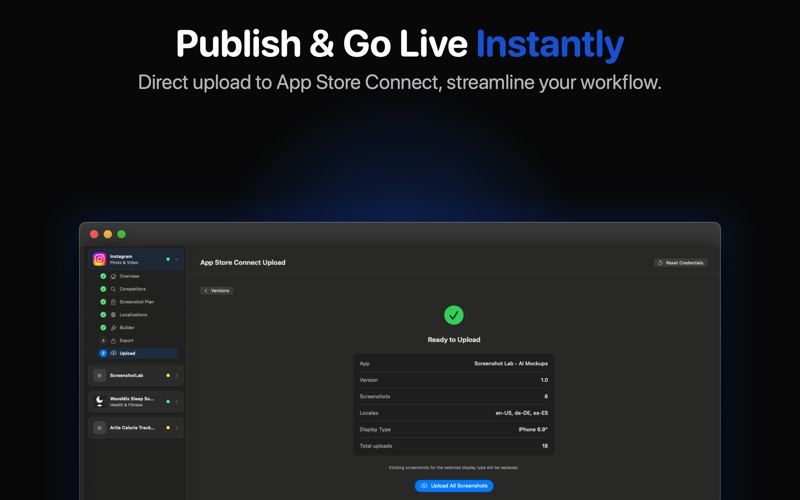This screenshot has width=800, height=500.
Task: Click WaveMix's green status dot
Action: click(168, 402)
